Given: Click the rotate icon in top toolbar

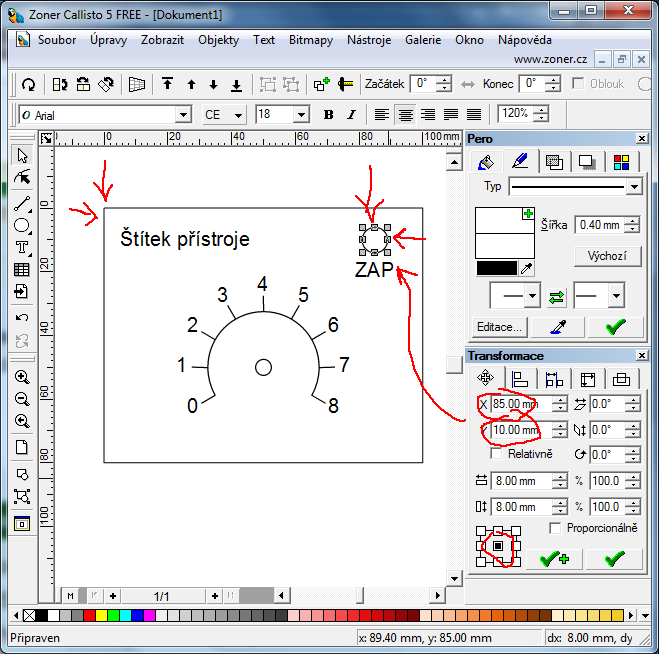Looking at the screenshot, I should [x=28, y=84].
